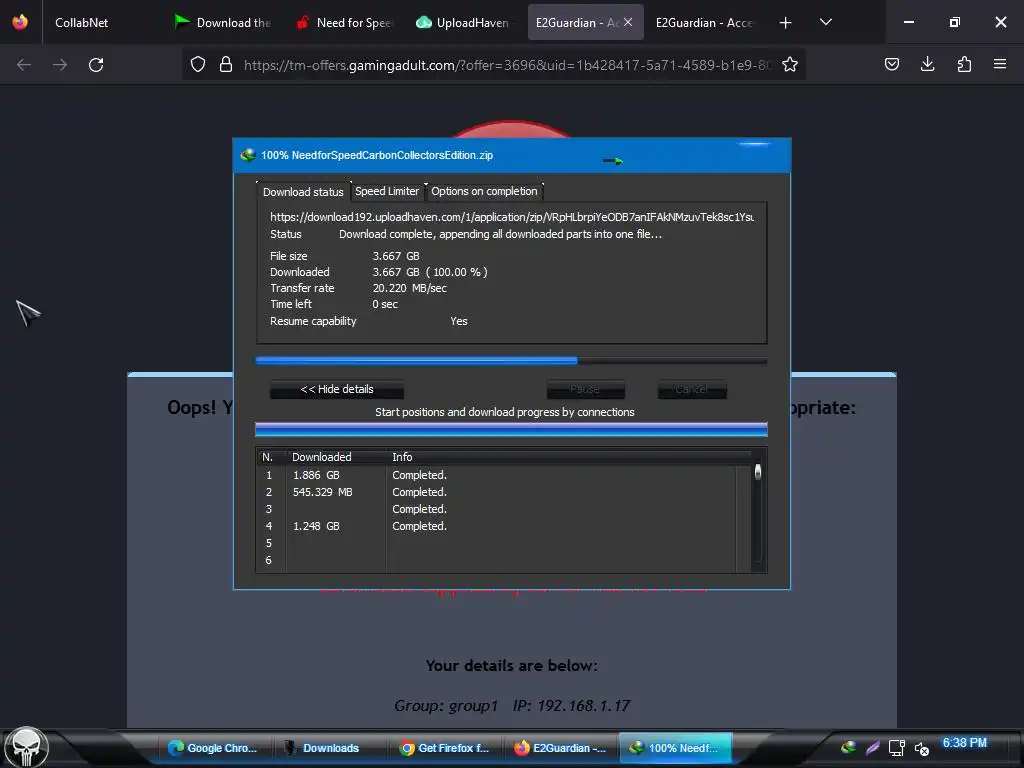This screenshot has height=768, width=1024.
Task: Click the 3.667 GB file size value
Action: tap(396, 256)
